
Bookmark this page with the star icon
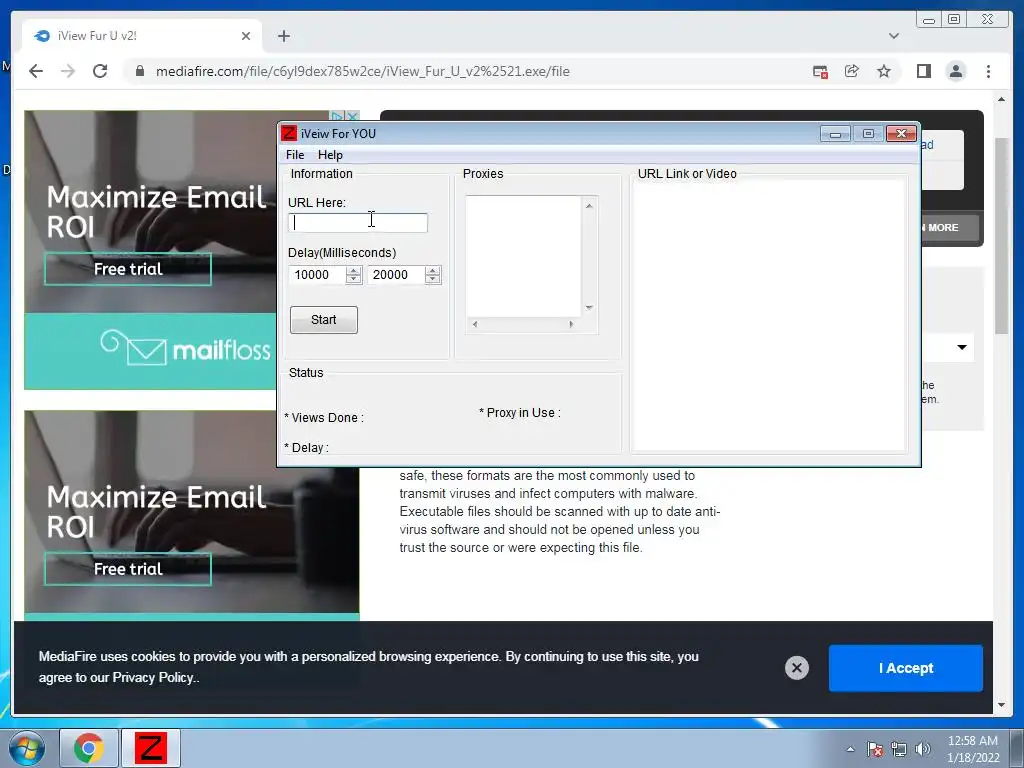pyautogui.click(x=884, y=71)
